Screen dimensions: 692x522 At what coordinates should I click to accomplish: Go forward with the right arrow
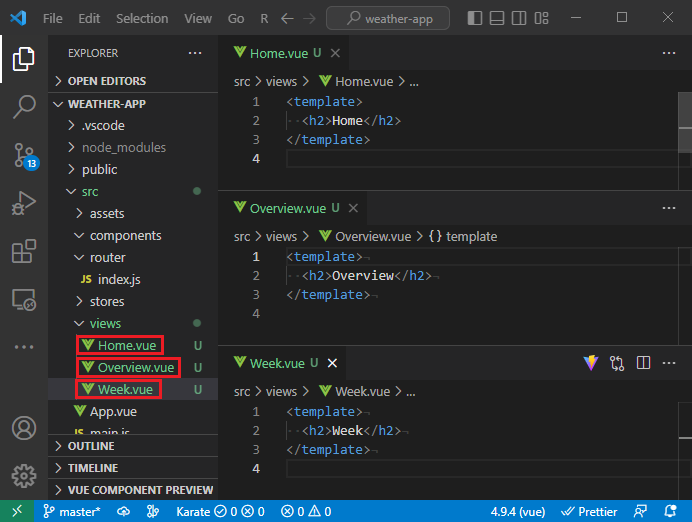click(309, 19)
